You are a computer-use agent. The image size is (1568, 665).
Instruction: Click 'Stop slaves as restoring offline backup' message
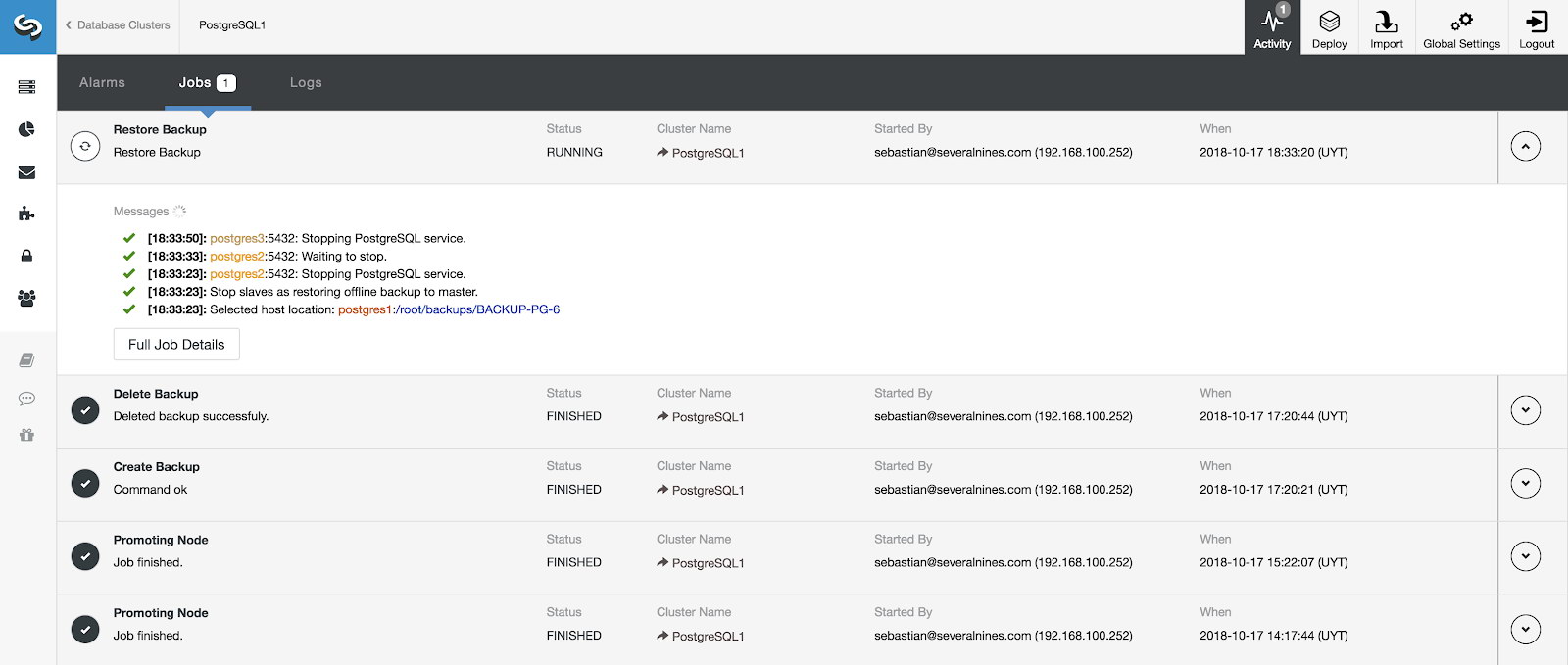[x=344, y=292]
